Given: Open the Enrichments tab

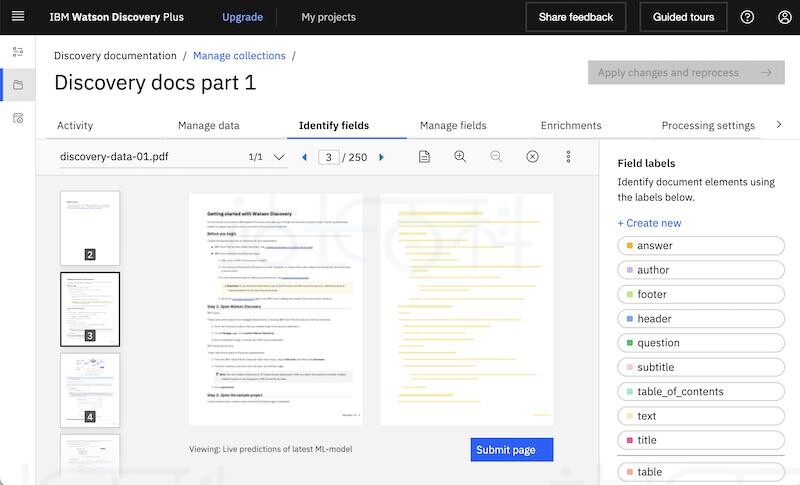Looking at the screenshot, I should coord(571,125).
